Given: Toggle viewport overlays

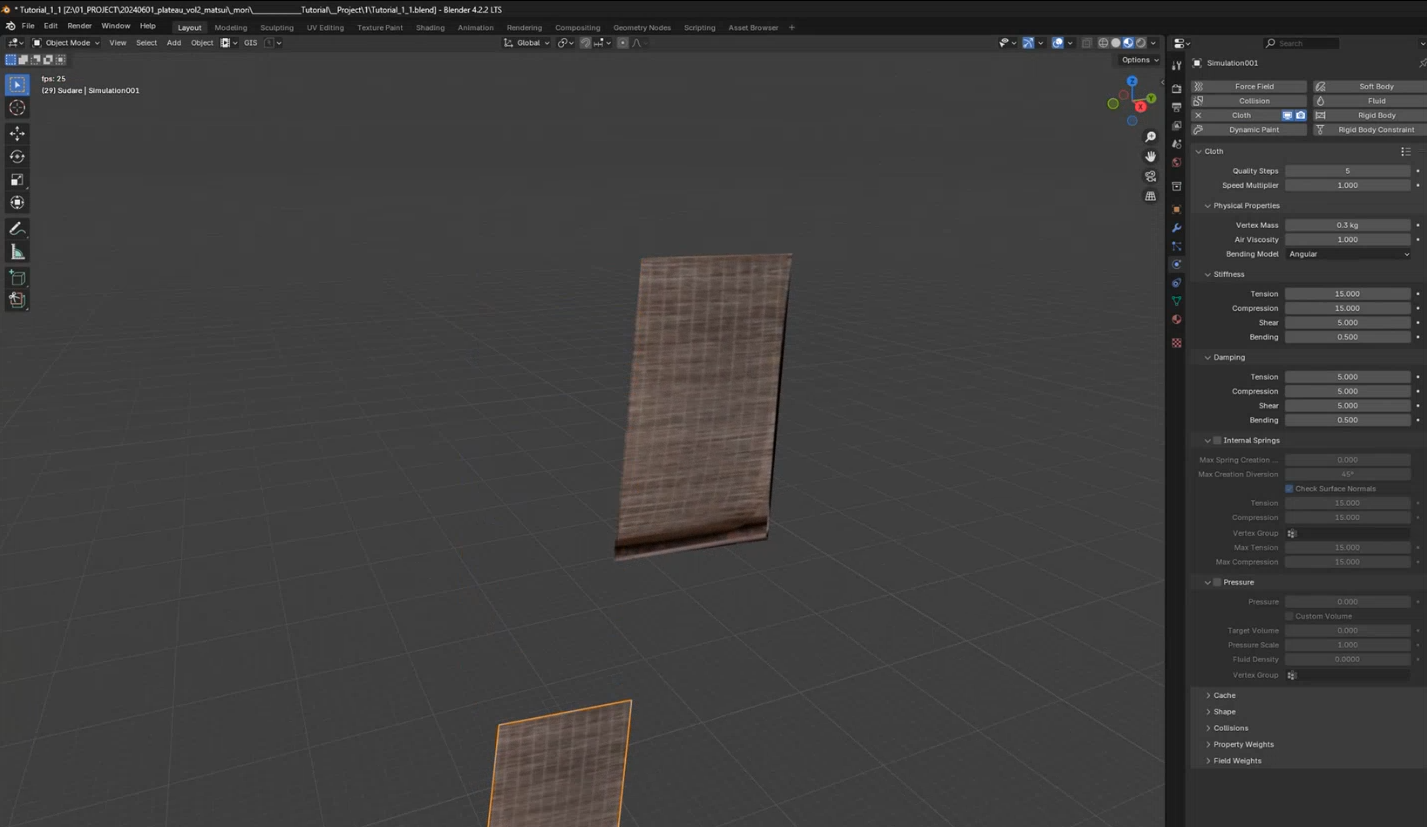Looking at the screenshot, I should (1058, 43).
